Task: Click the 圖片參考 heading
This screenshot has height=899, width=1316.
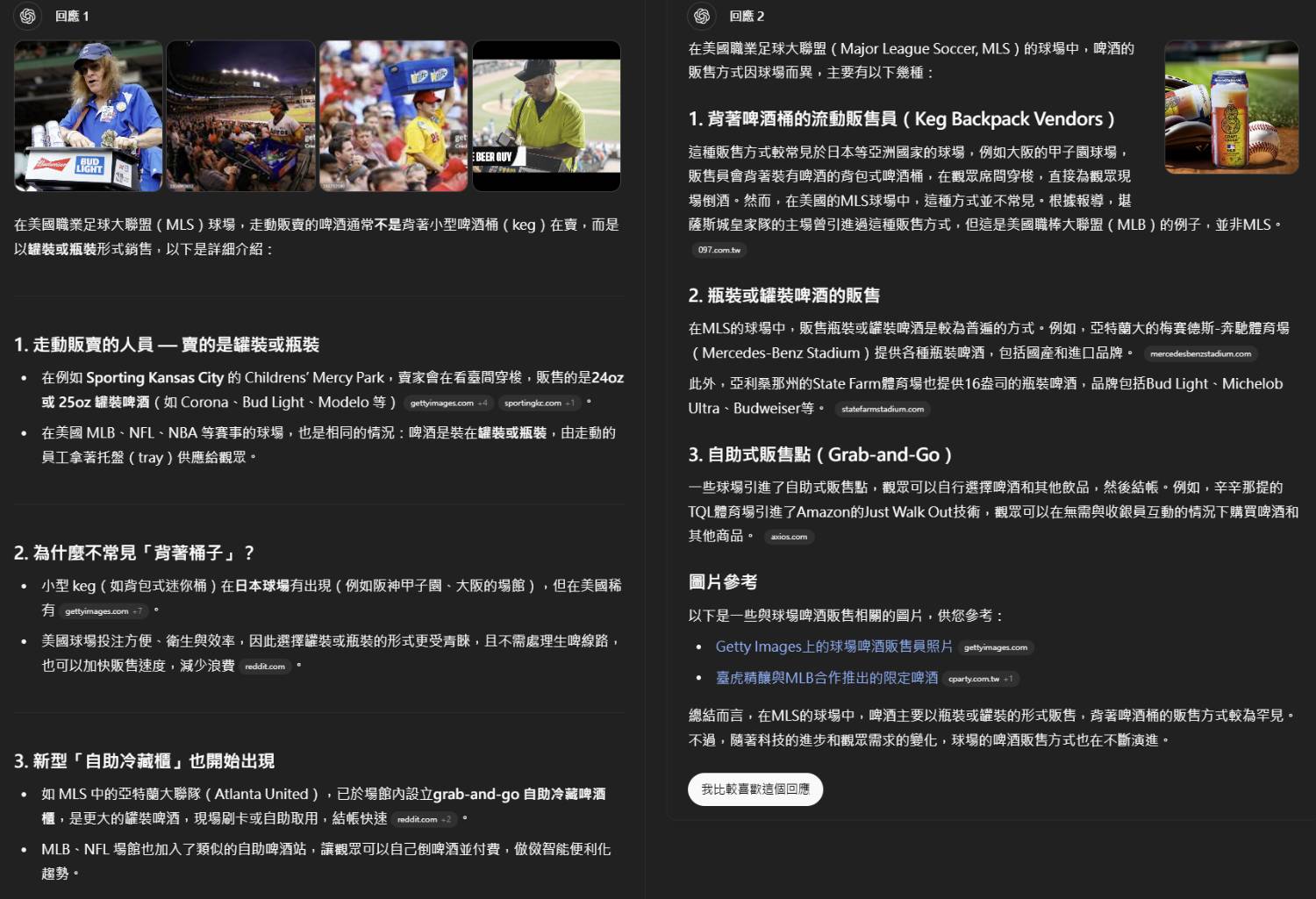Action: [723, 582]
